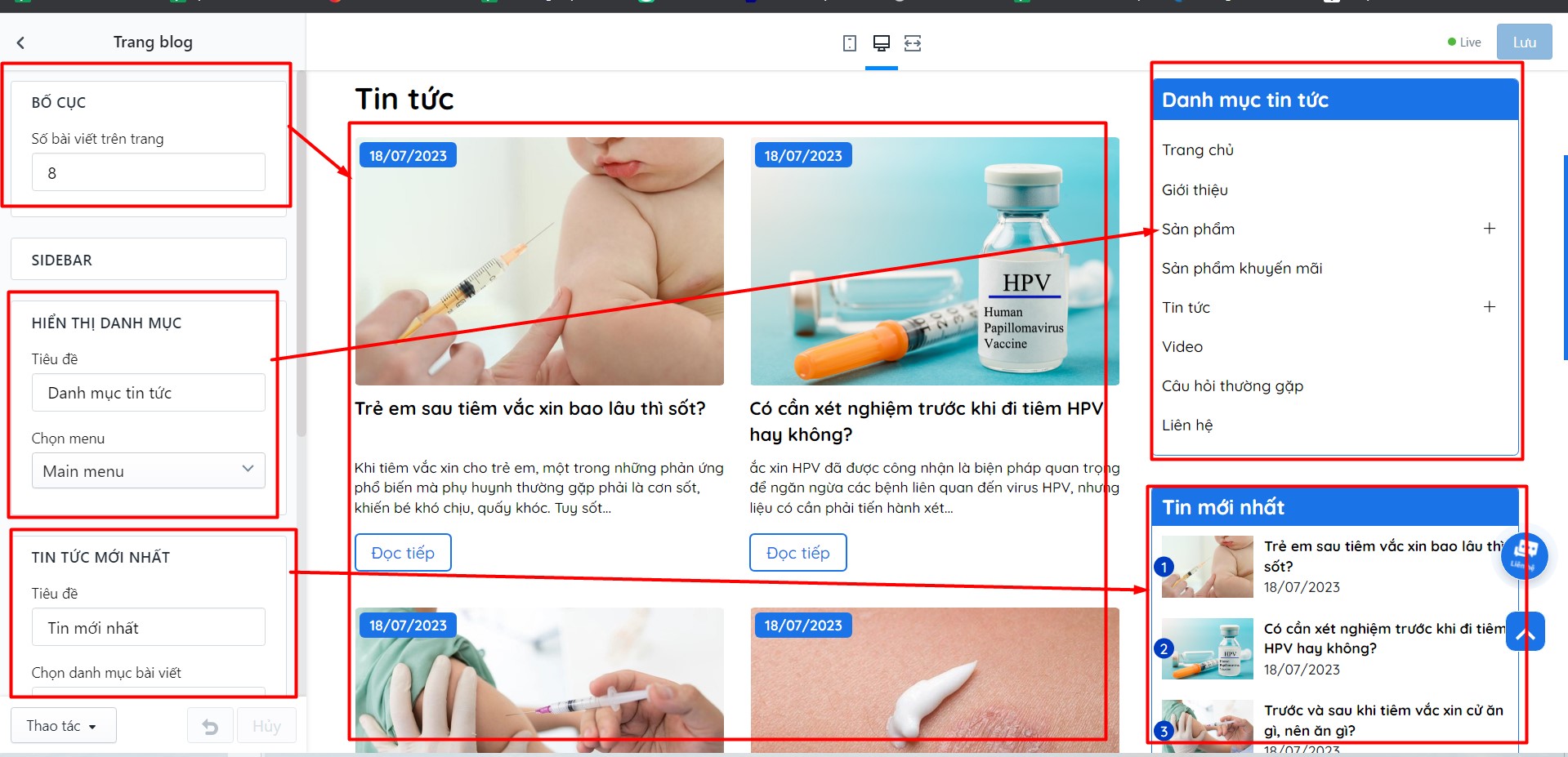Click the settings panel vertical scrollbar
Screen dimensions: 1568x757
[x=301, y=253]
